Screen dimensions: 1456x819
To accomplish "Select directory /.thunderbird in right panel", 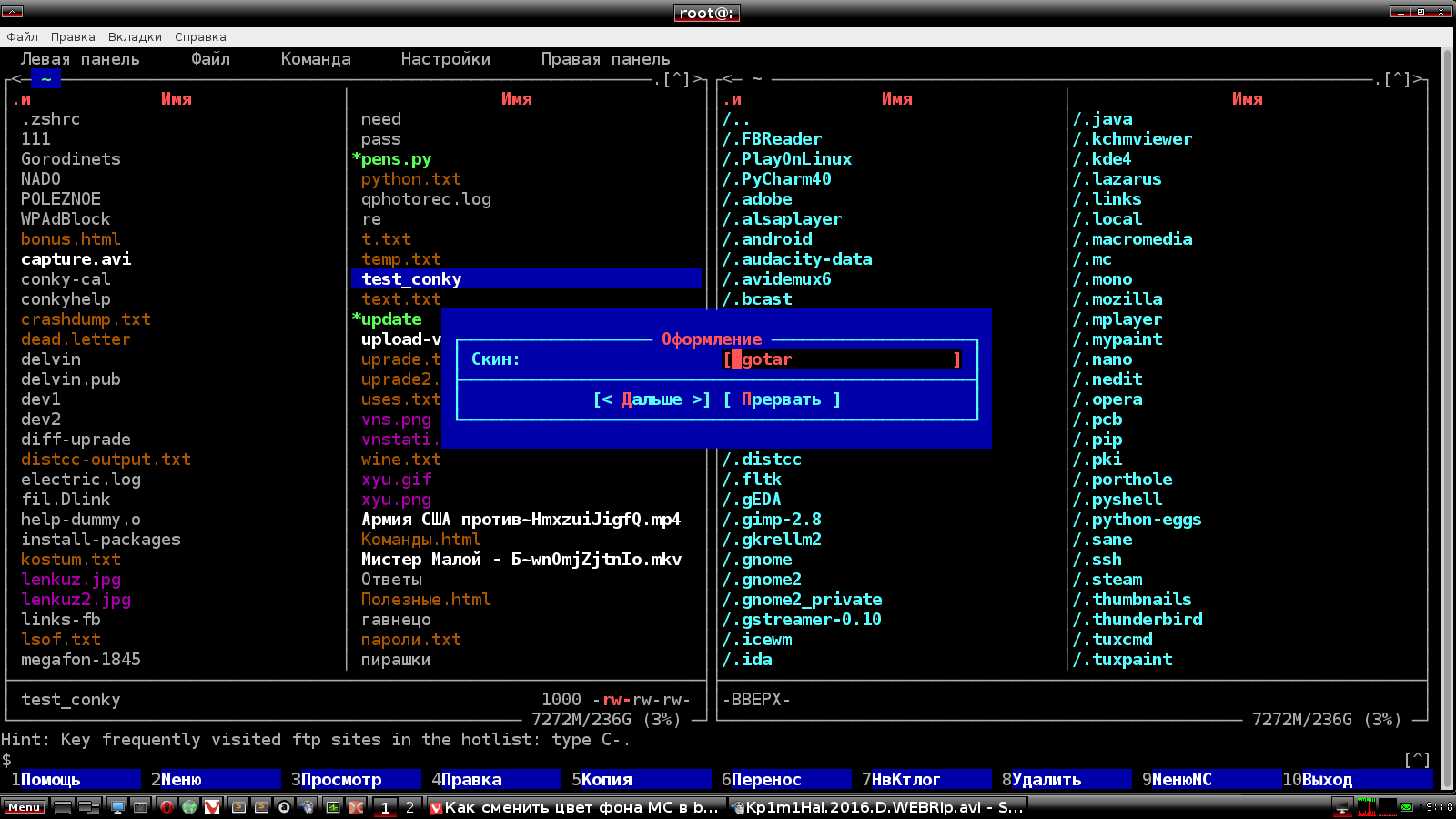I will click(1137, 620).
